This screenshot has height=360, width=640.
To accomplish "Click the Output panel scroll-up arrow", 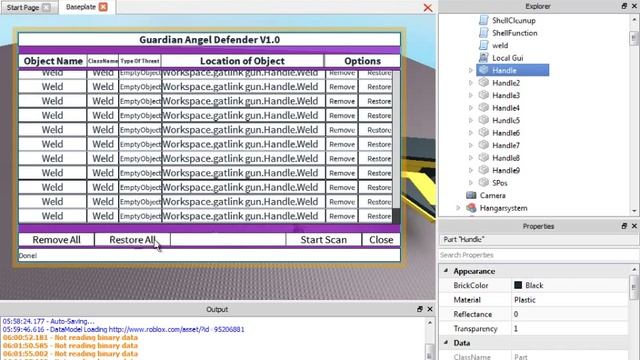I will (x=430, y=322).
